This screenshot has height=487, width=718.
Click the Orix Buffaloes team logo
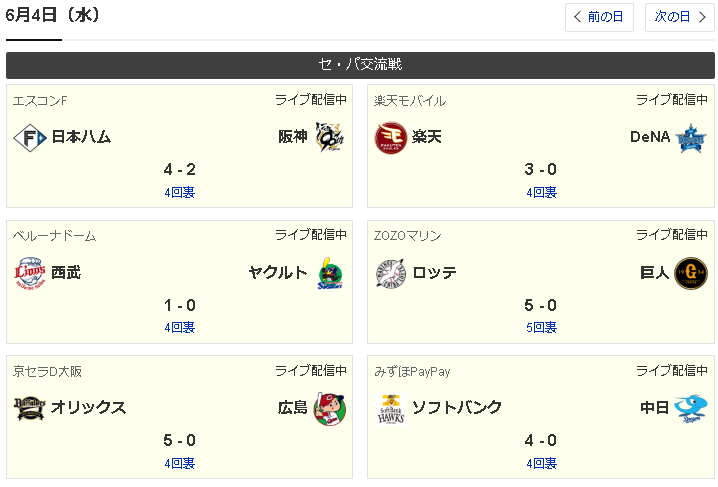30,408
